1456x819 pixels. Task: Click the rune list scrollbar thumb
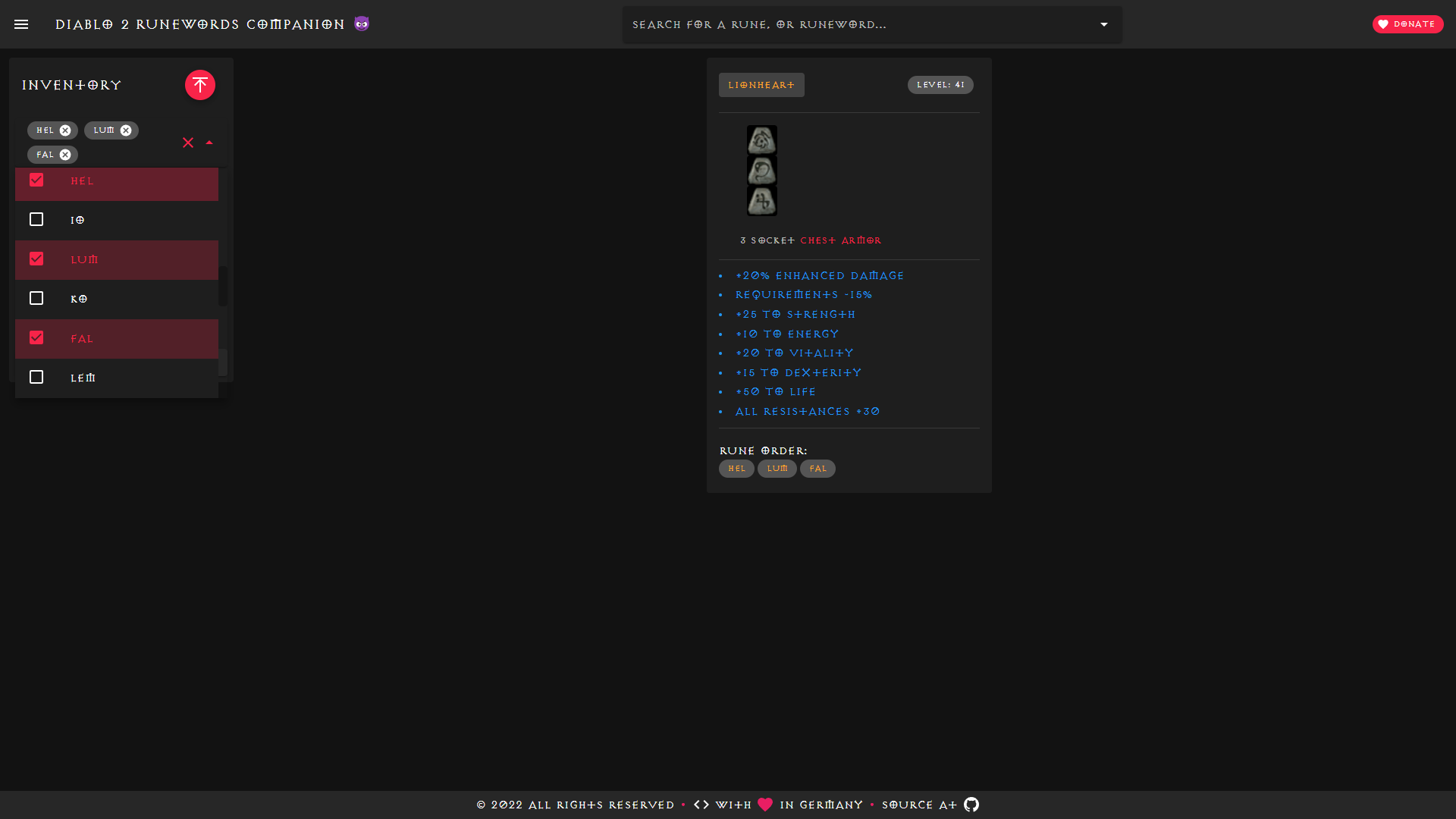click(223, 286)
